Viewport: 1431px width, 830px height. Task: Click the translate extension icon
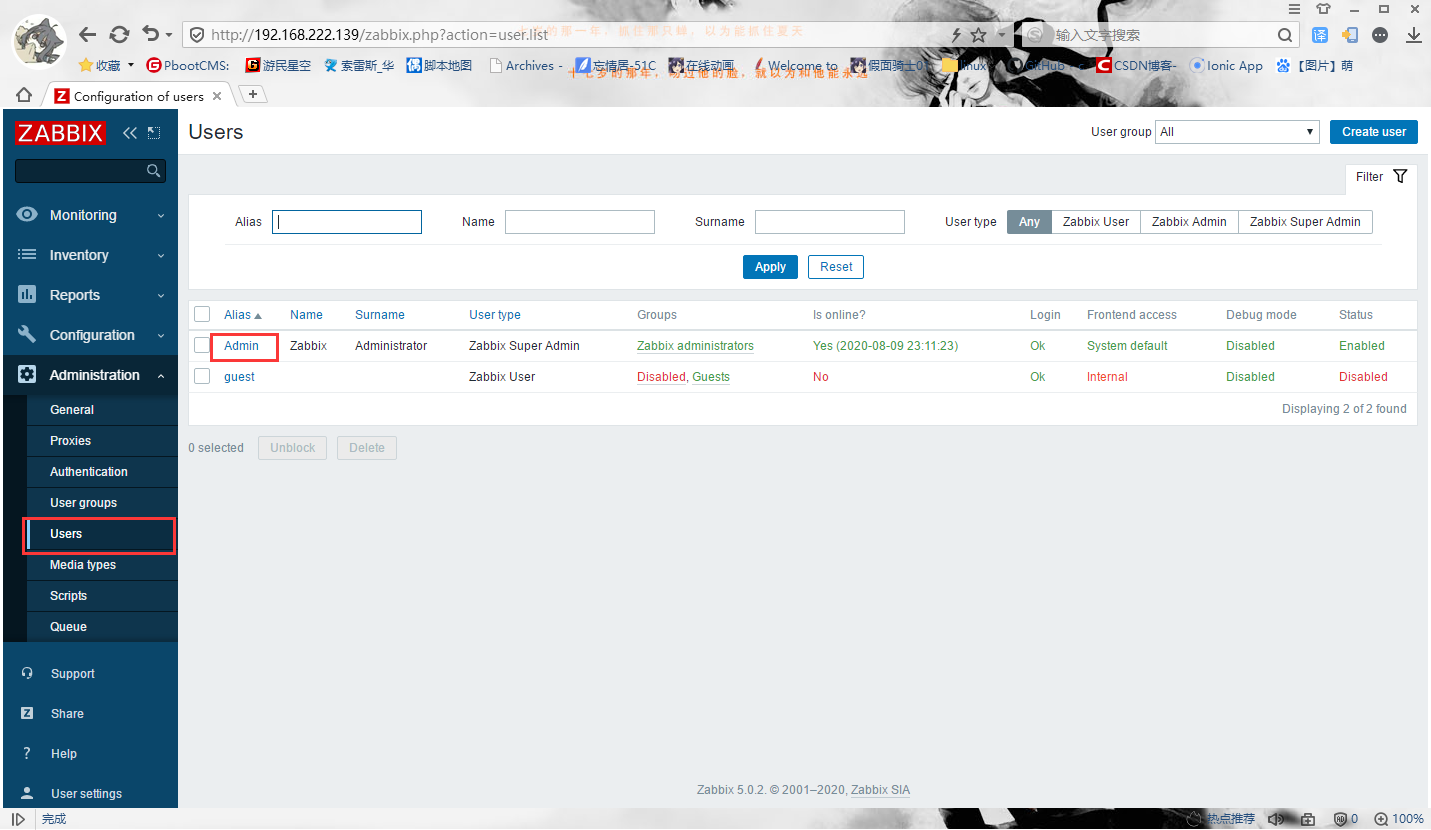1320,35
